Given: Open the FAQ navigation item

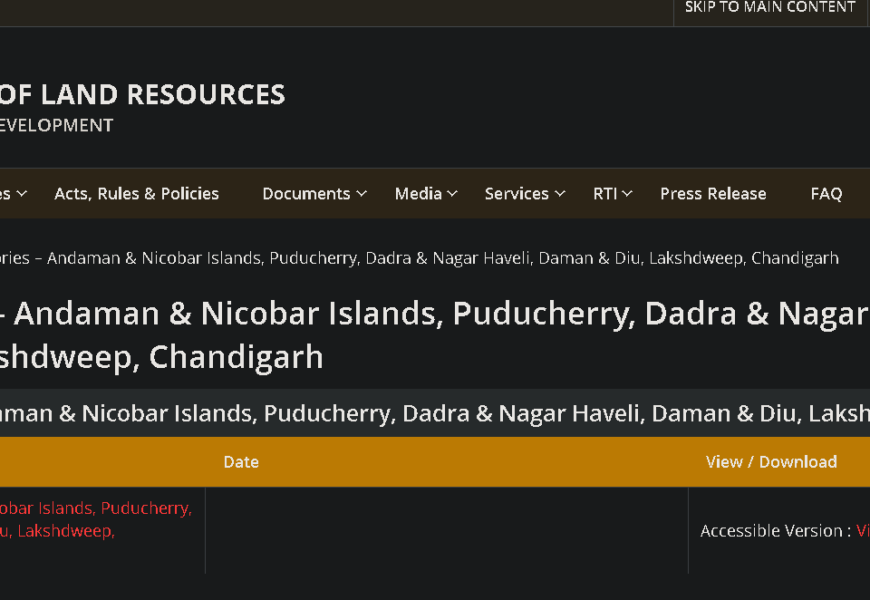Looking at the screenshot, I should (x=826, y=194).
